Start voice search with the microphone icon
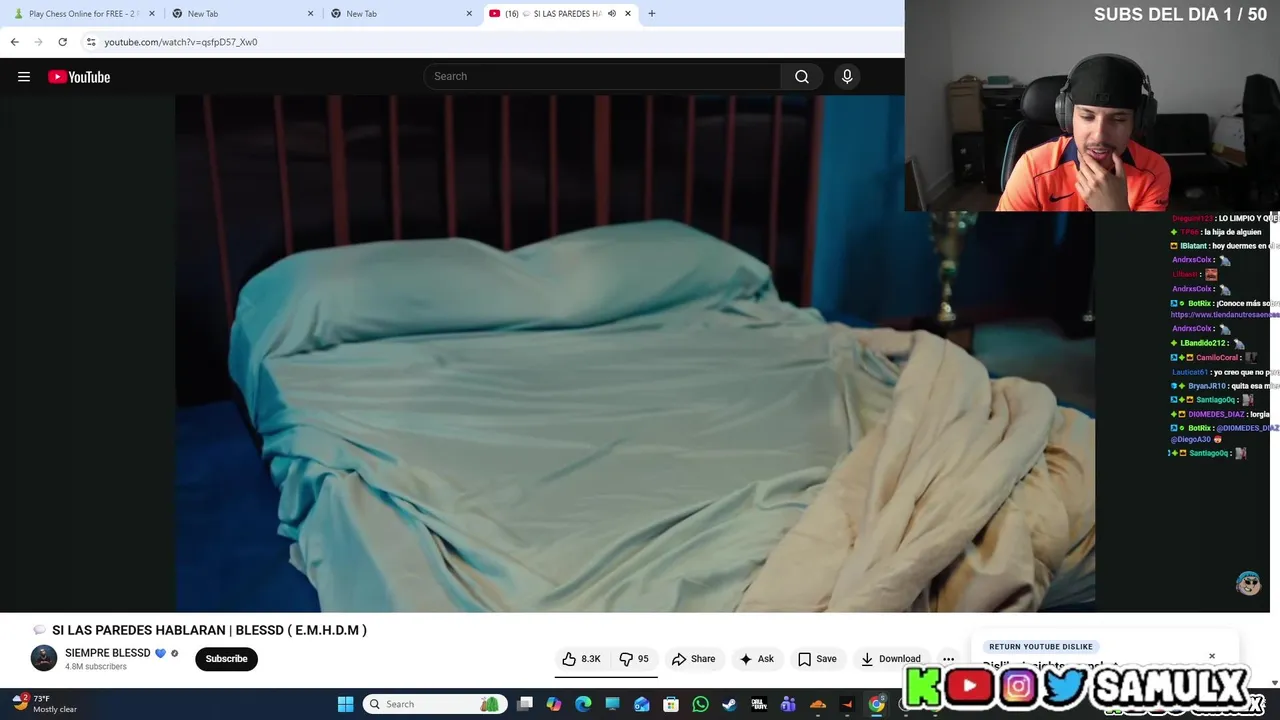Viewport: 1280px width, 720px height. pos(847,77)
